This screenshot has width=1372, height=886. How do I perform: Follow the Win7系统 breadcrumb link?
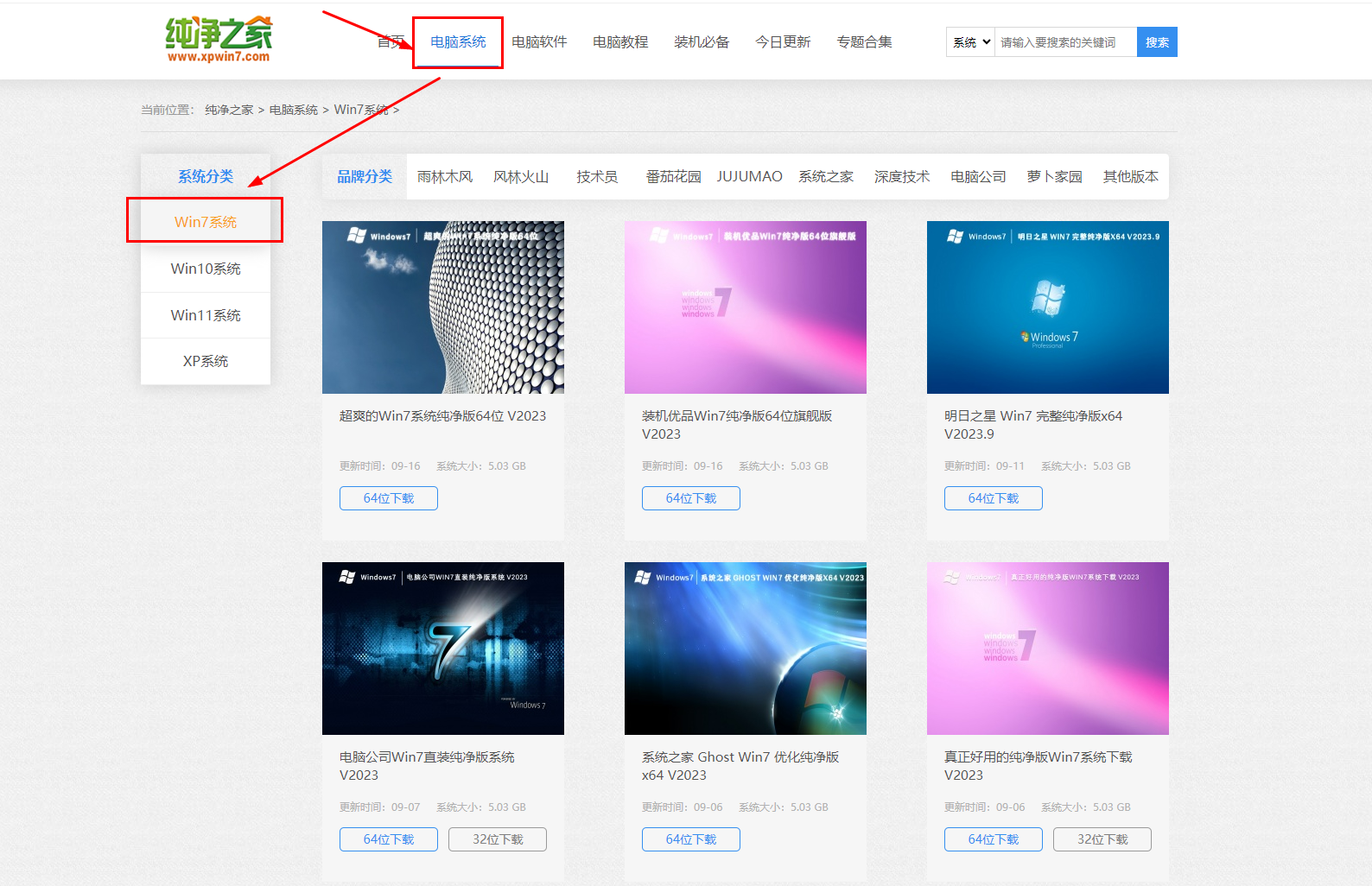click(x=361, y=110)
